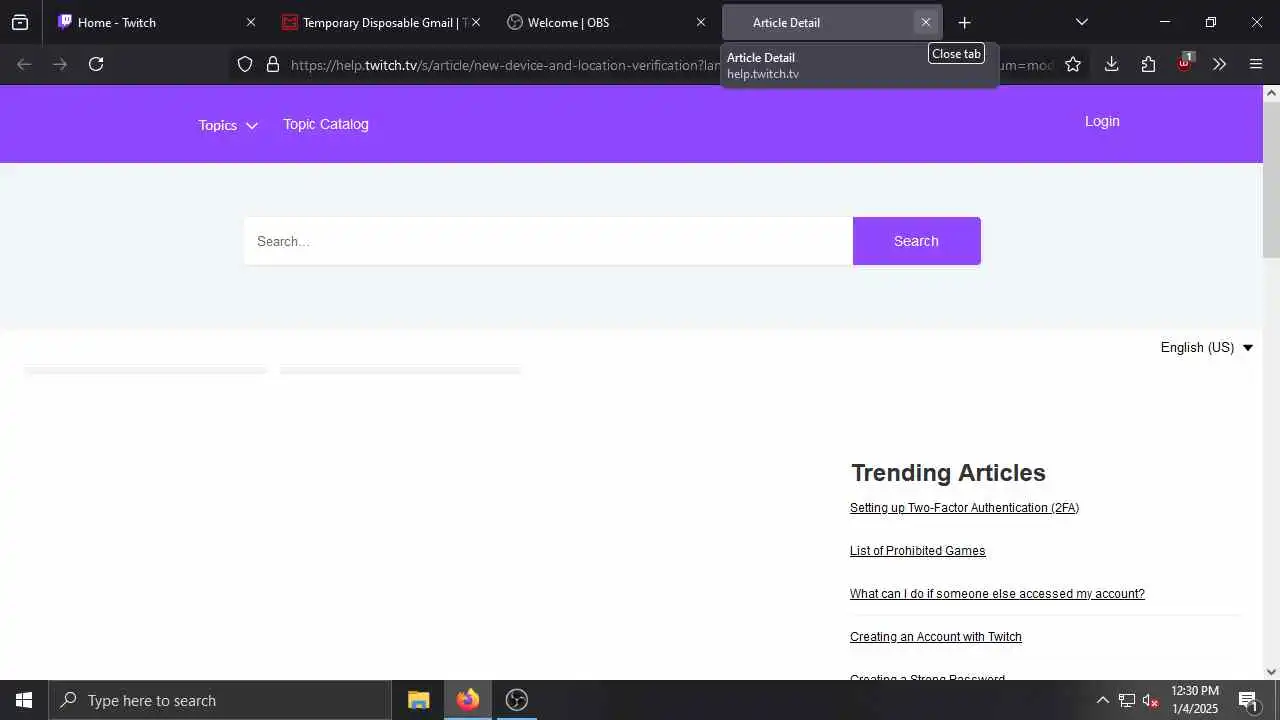This screenshot has height=720, width=1280.
Task: Click the browser forward arrow
Action: click(60, 64)
